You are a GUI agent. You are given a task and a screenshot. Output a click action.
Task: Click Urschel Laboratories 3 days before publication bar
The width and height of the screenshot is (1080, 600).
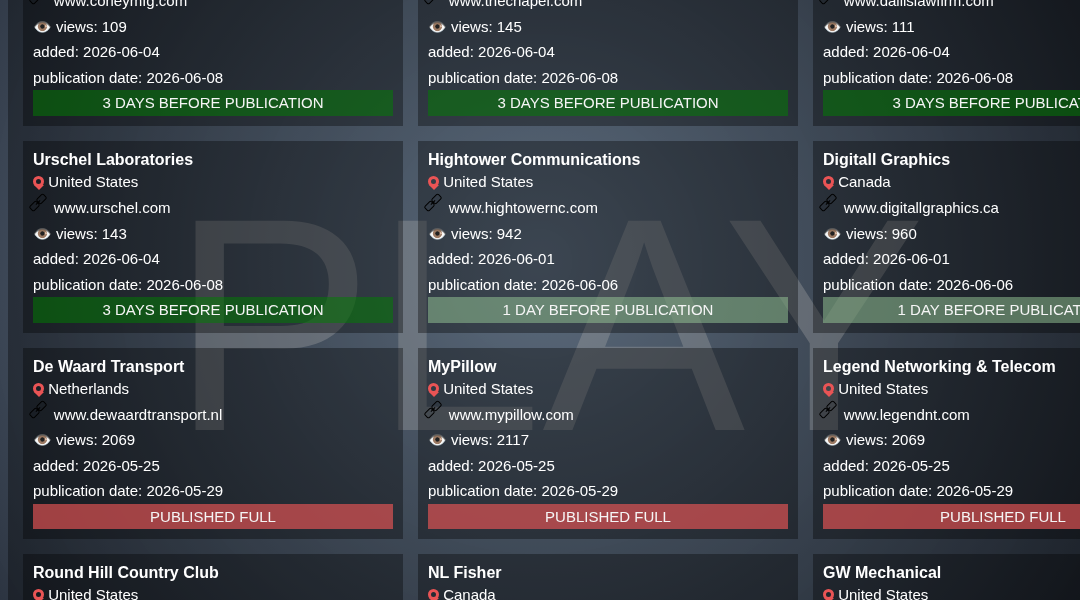213,310
